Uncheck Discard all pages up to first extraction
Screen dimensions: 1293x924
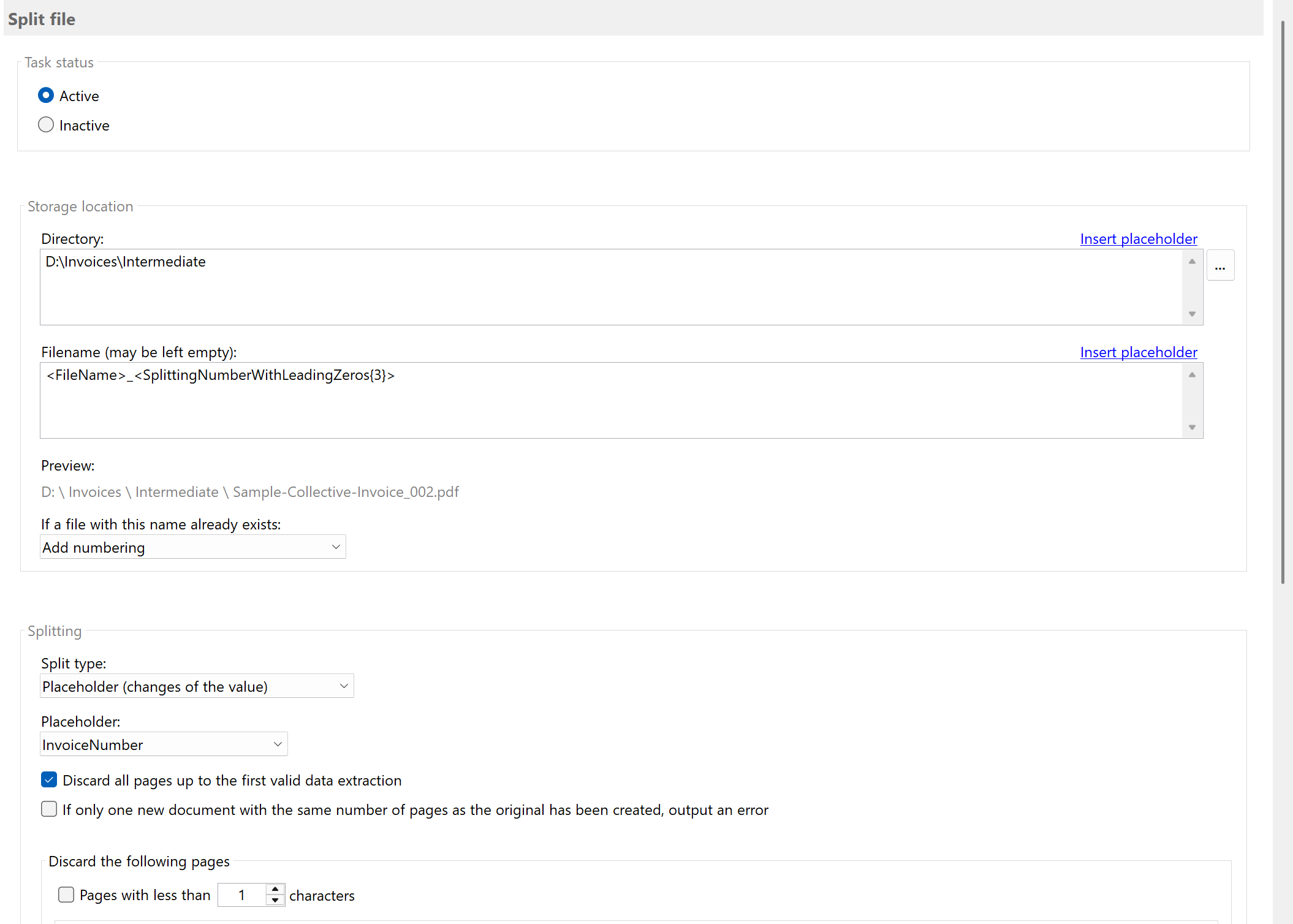(x=49, y=780)
